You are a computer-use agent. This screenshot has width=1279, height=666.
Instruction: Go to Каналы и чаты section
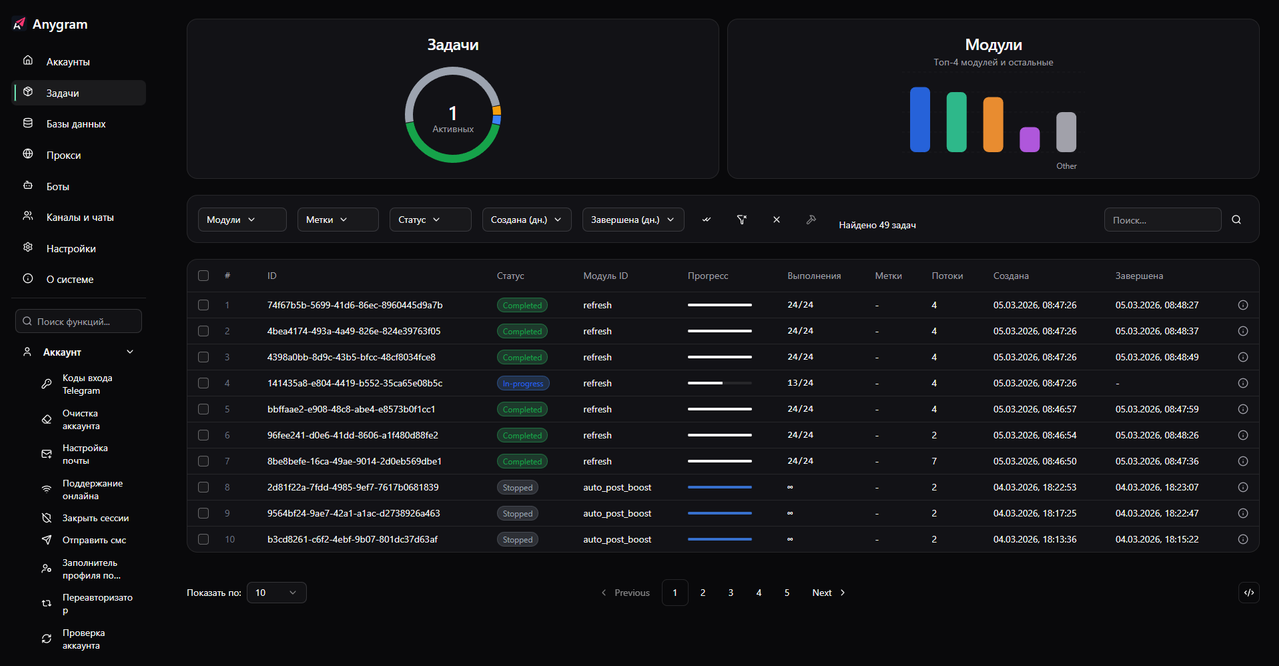pos(80,217)
